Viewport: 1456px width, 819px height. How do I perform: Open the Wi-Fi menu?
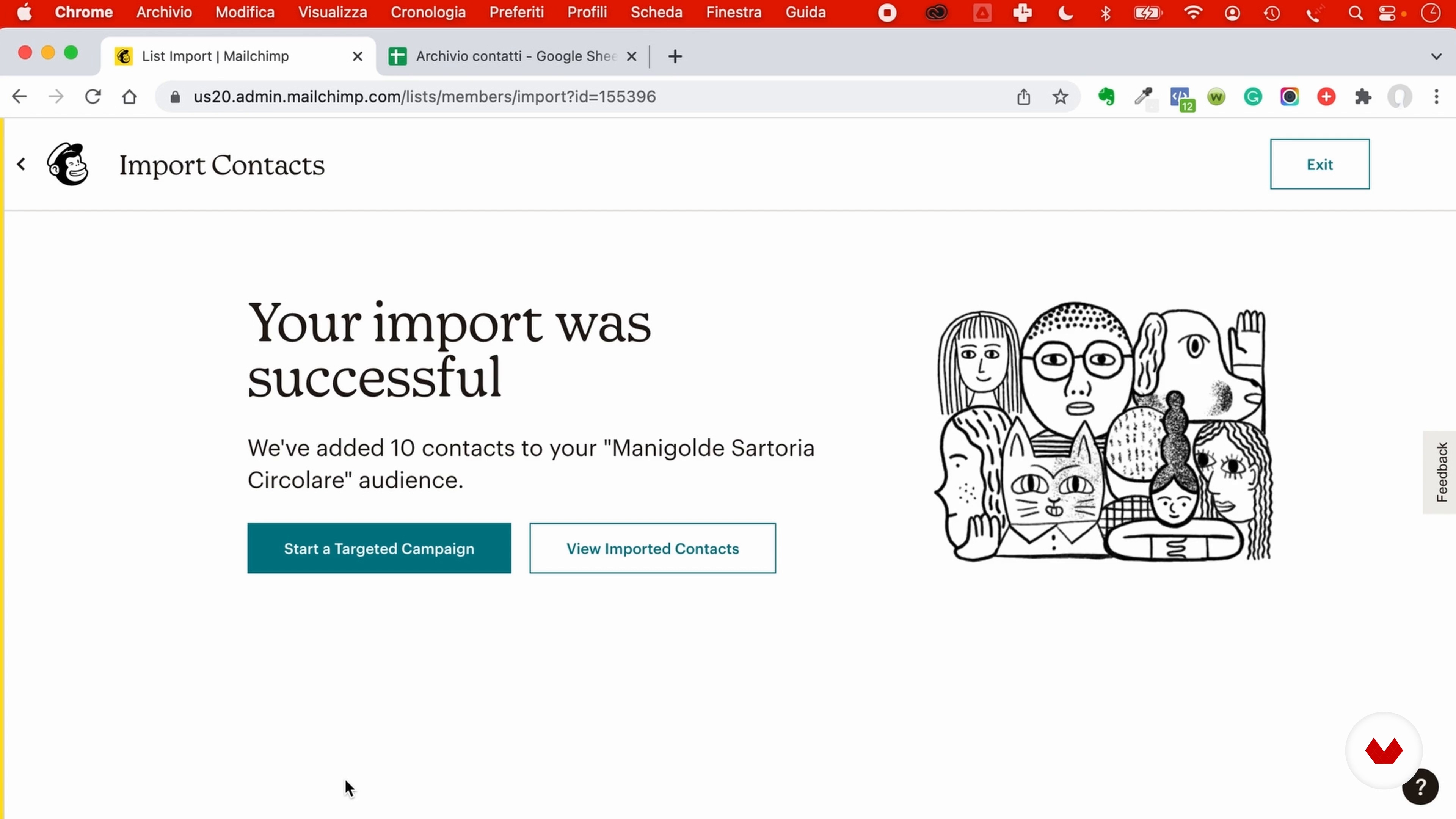(x=1192, y=13)
